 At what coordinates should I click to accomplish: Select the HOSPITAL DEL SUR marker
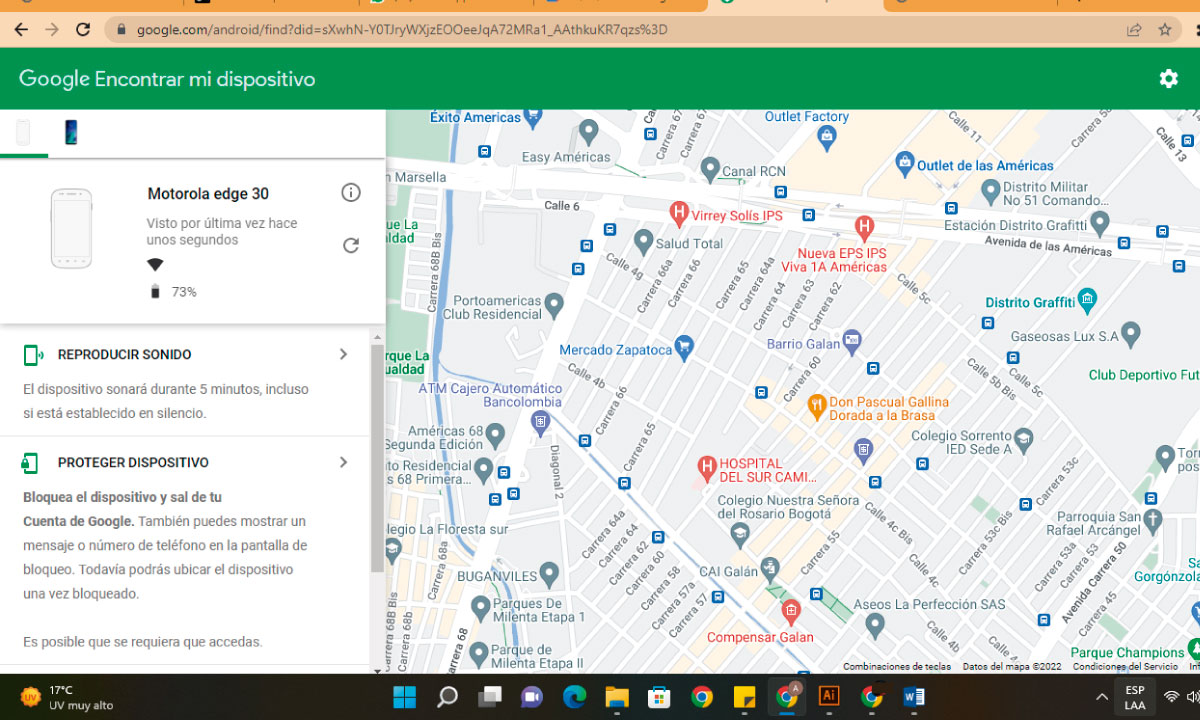[x=707, y=466]
